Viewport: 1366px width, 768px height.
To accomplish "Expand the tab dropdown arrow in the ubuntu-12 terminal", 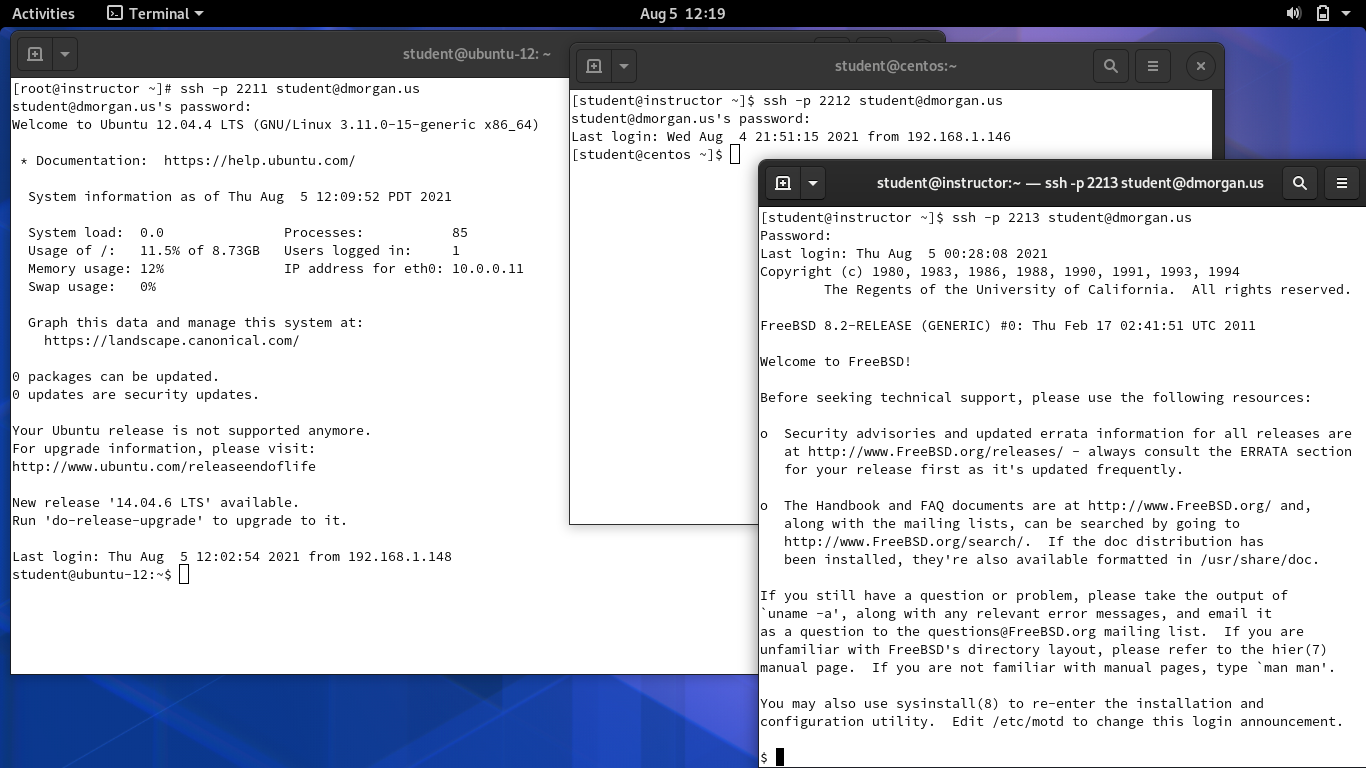I will pyautogui.click(x=64, y=54).
